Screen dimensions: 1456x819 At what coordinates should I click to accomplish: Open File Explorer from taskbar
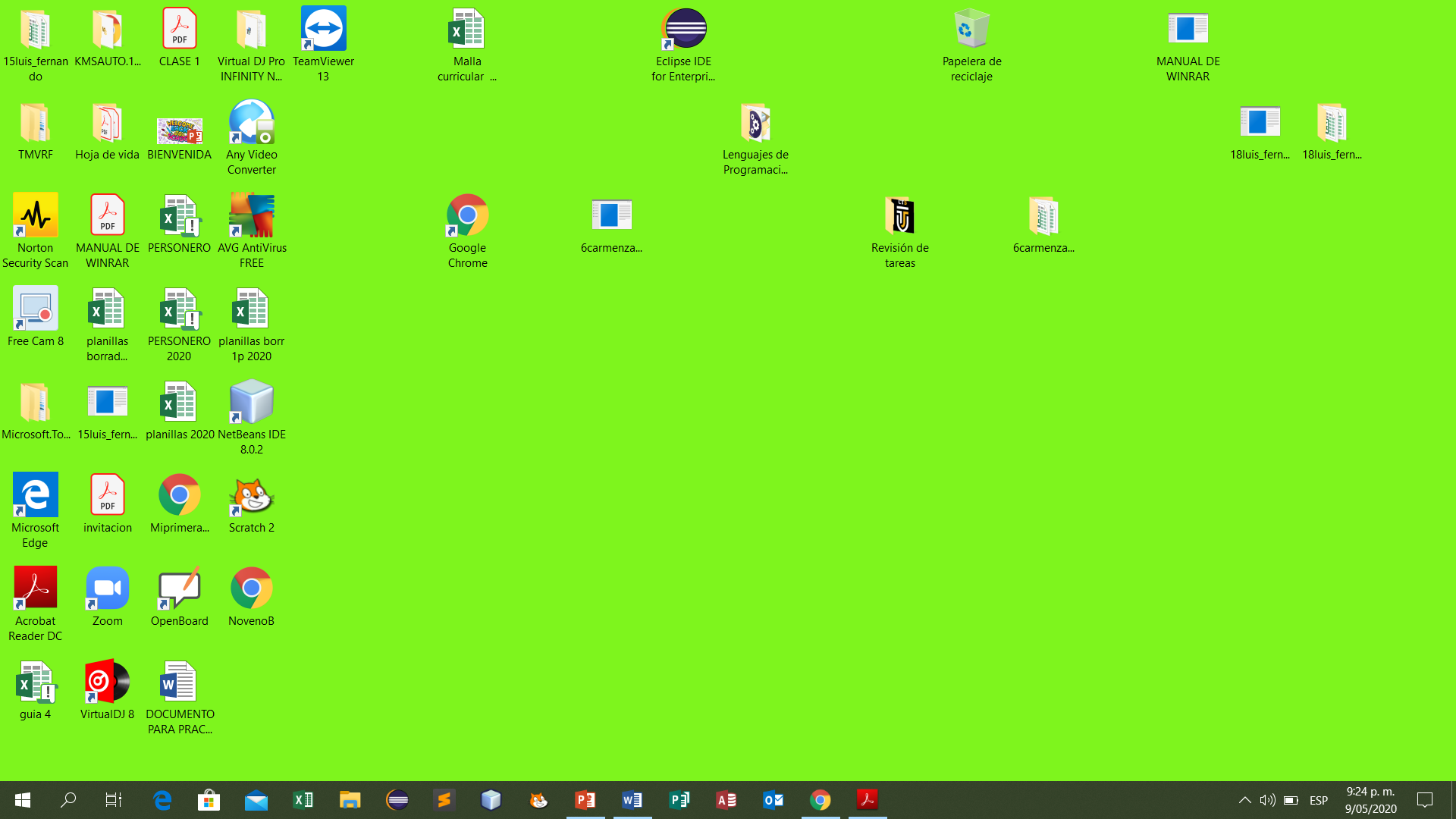click(x=350, y=800)
